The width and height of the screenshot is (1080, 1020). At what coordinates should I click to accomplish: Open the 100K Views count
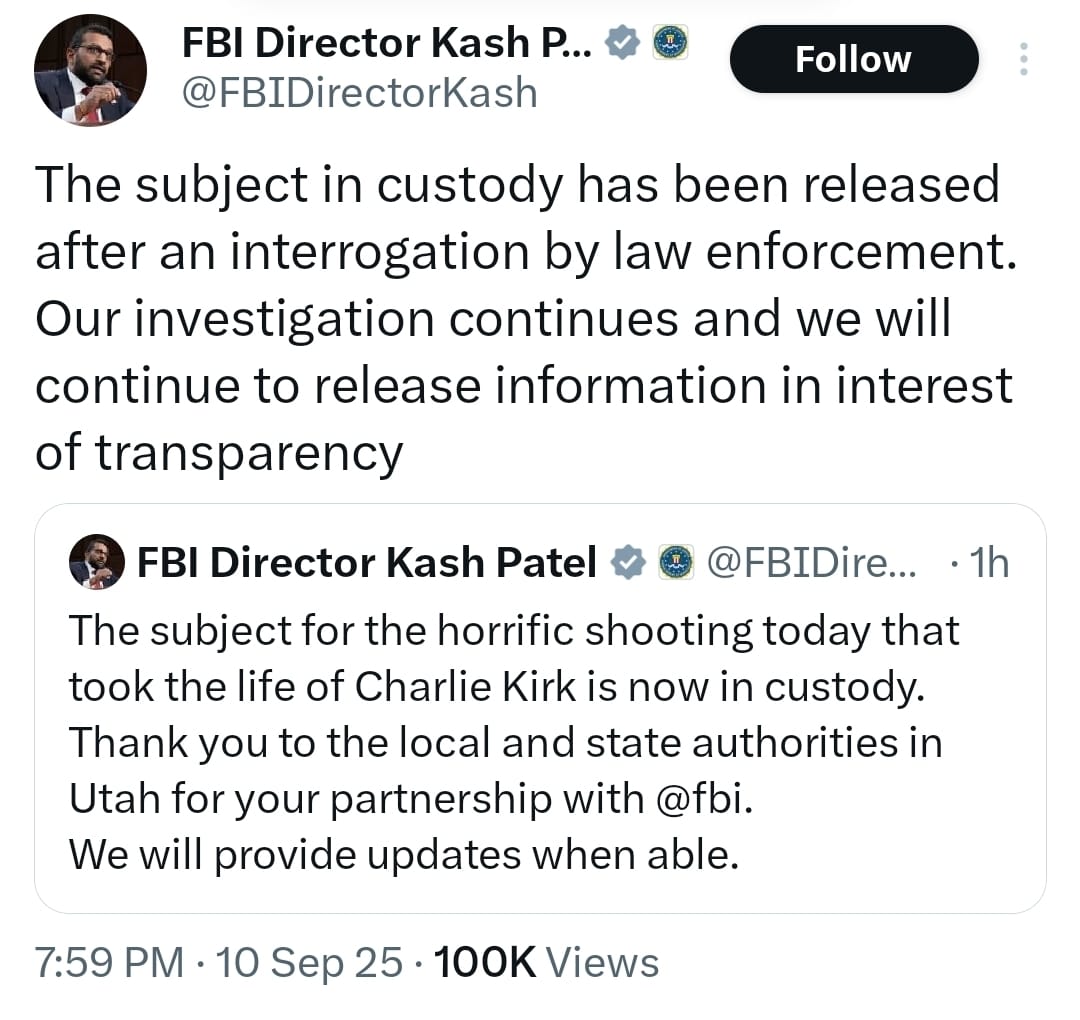coord(545,962)
